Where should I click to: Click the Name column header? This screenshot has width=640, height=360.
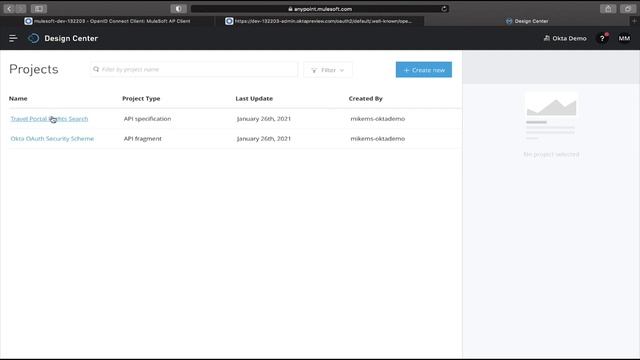tap(18, 98)
